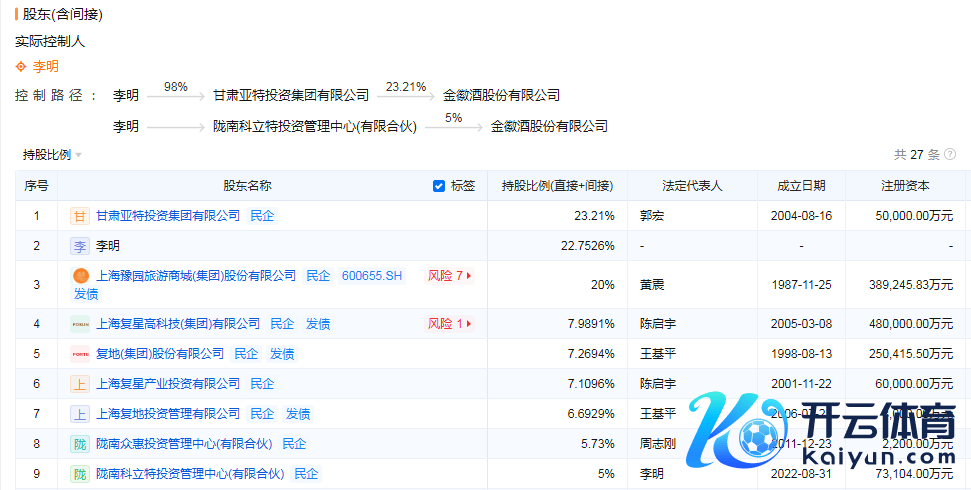Click the 甘 logo icon for 甘肃亚特投资集团
Screen dimensions: 971x490
coord(80,216)
